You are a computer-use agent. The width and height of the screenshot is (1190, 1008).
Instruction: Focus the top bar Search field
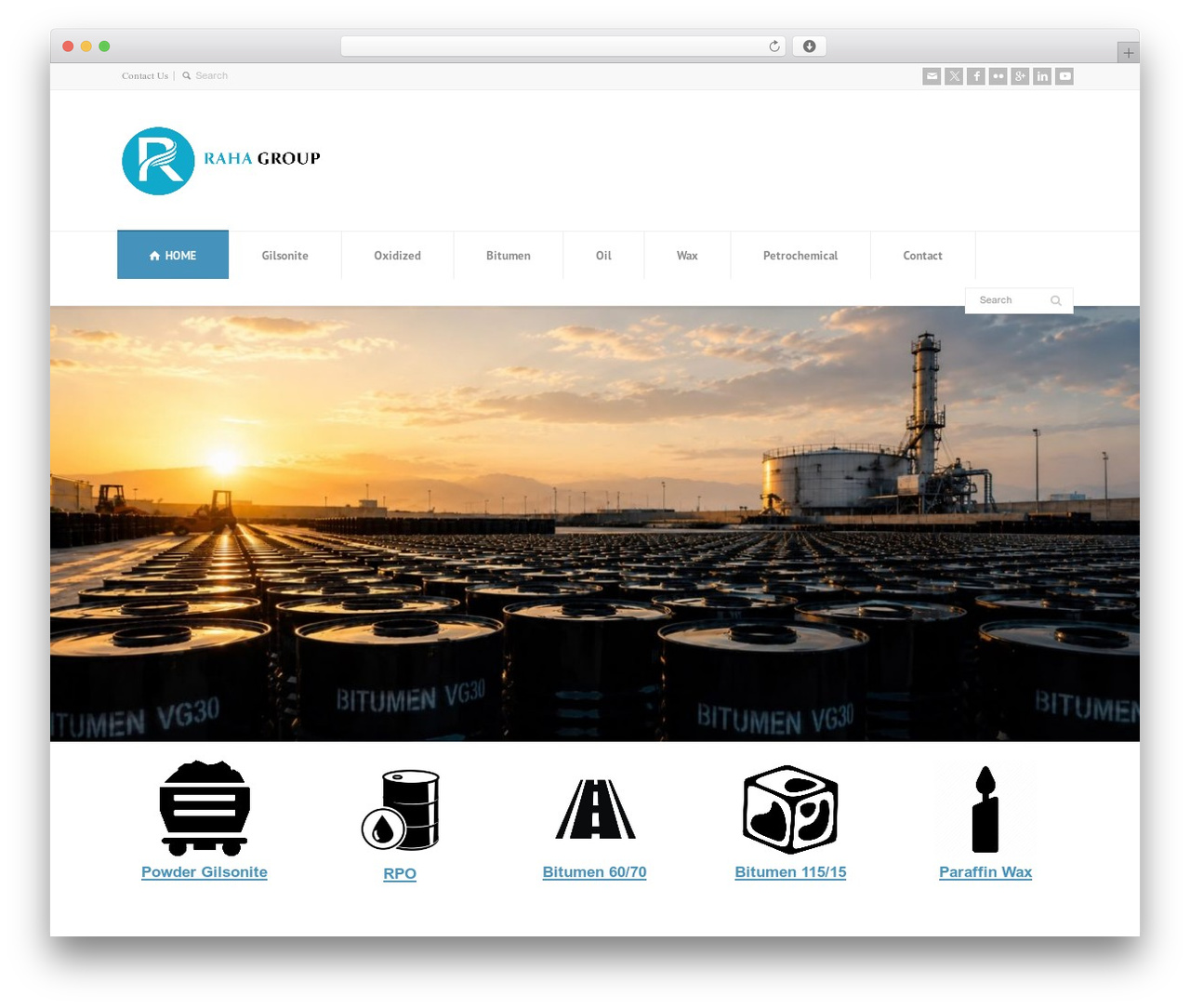pyautogui.click(x=211, y=76)
